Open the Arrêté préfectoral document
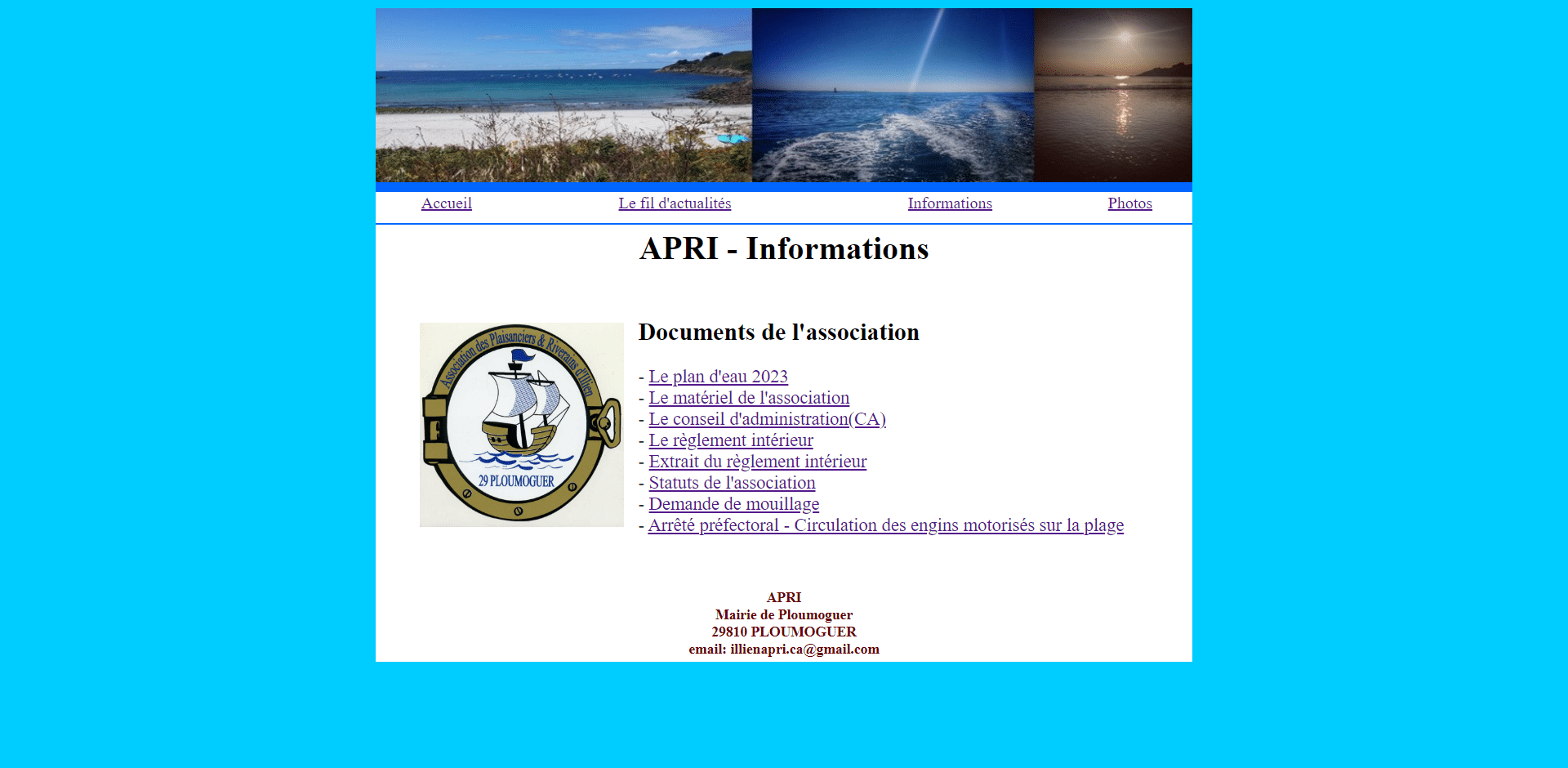This screenshot has width=1568, height=768. pos(886,525)
